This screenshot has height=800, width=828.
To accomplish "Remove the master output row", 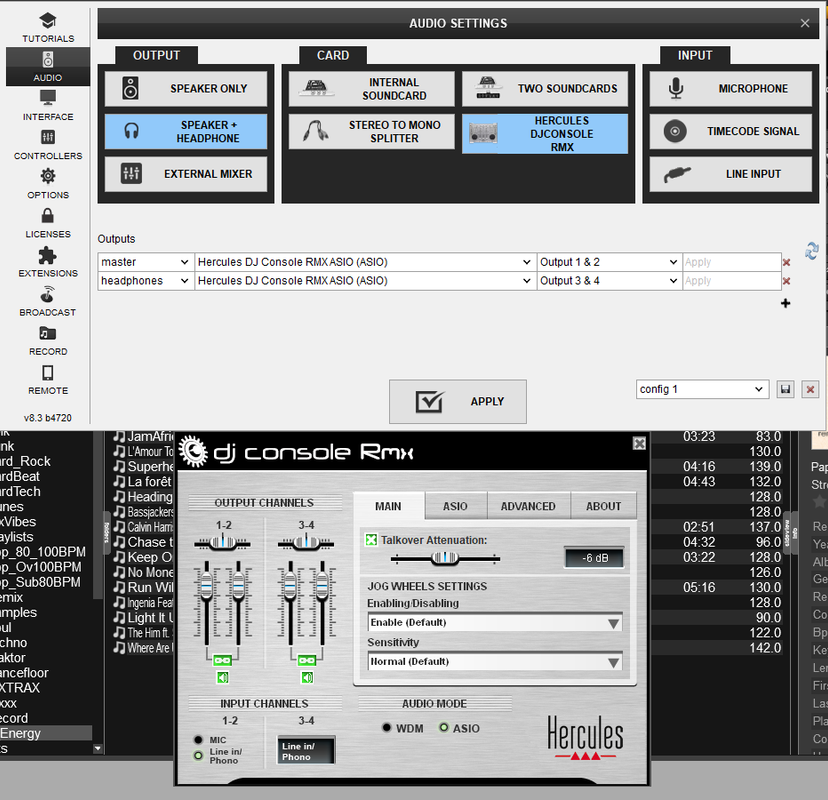I will tap(786, 262).
